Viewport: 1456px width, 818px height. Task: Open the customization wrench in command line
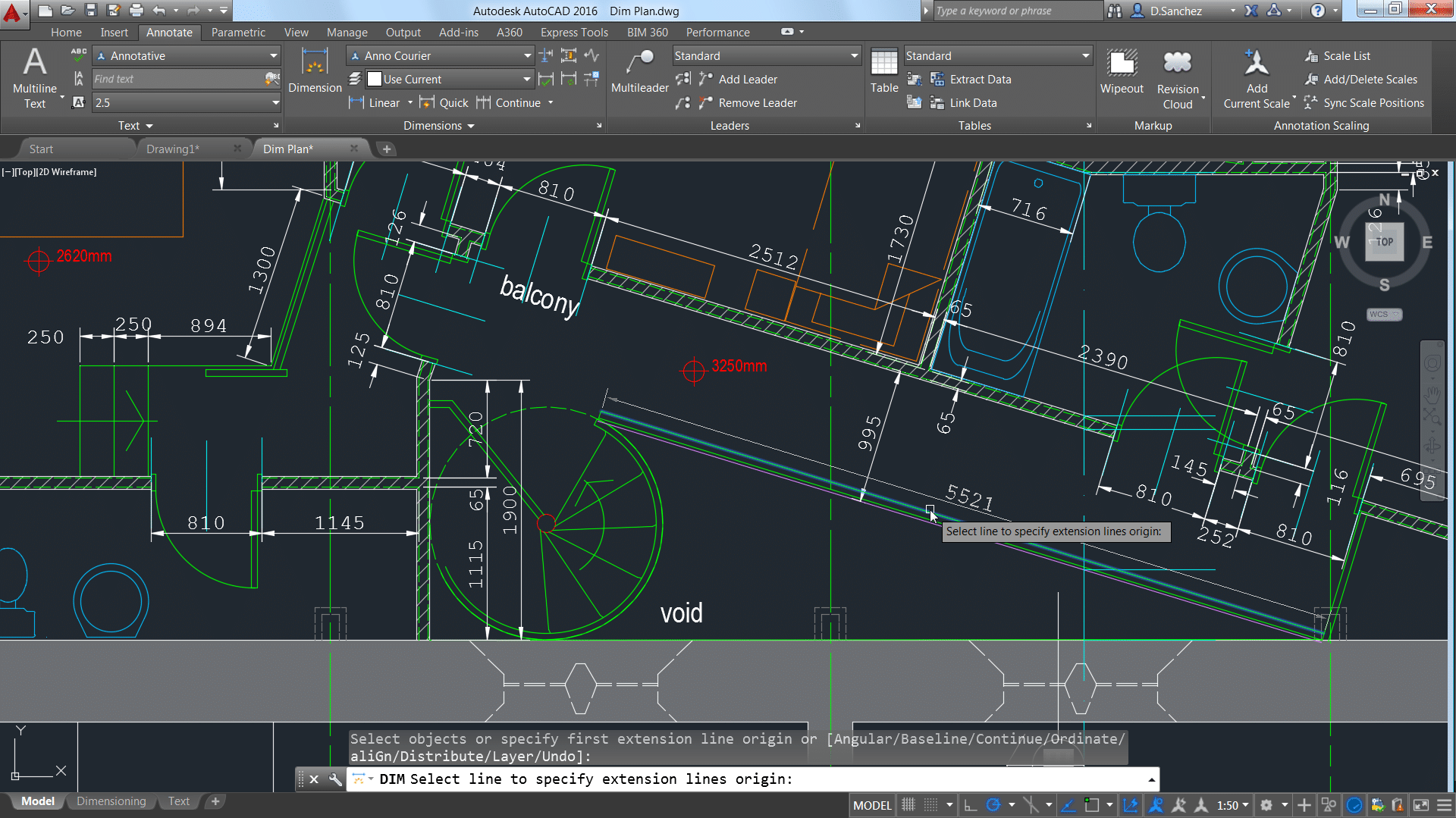[335, 779]
